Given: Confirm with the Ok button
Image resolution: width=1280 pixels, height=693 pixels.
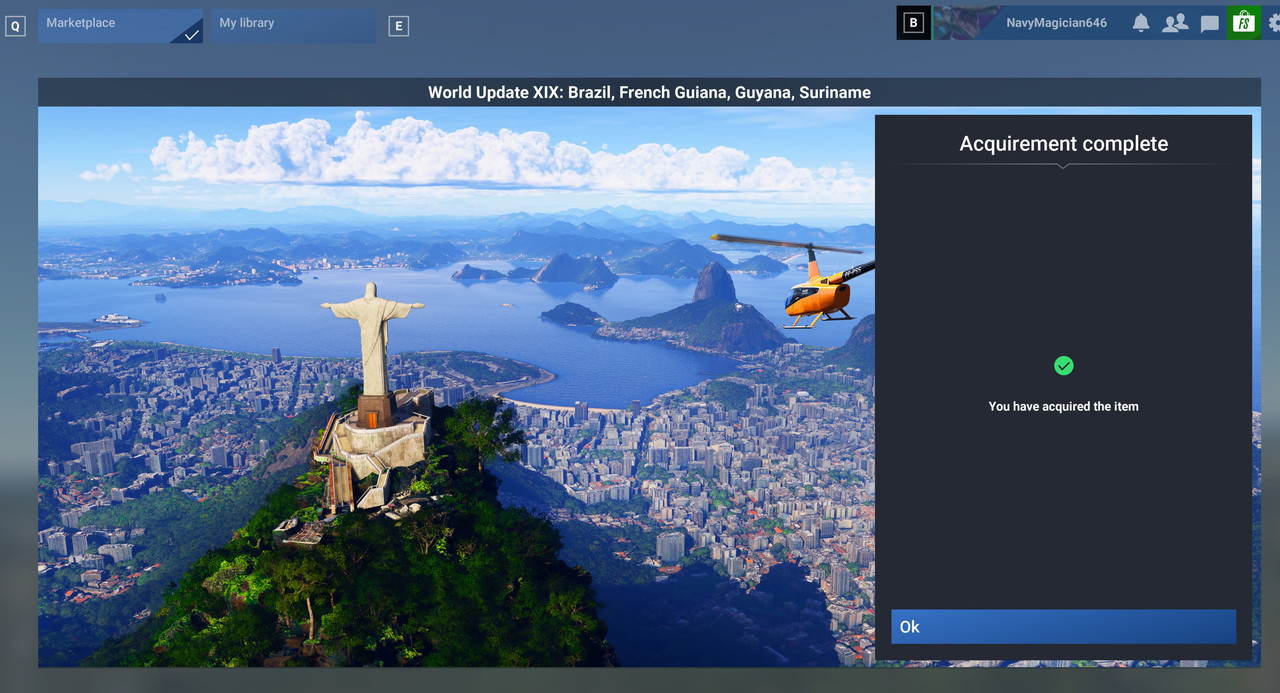Looking at the screenshot, I should [x=1064, y=627].
